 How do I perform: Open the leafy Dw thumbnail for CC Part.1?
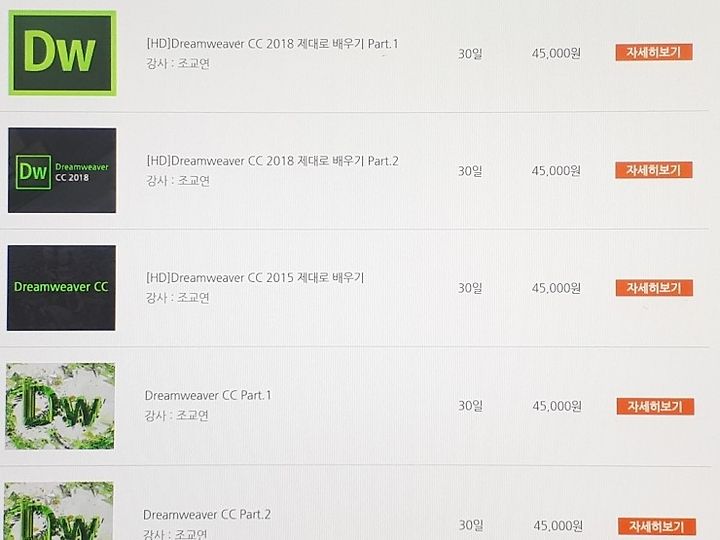pyautogui.click(x=60, y=406)
